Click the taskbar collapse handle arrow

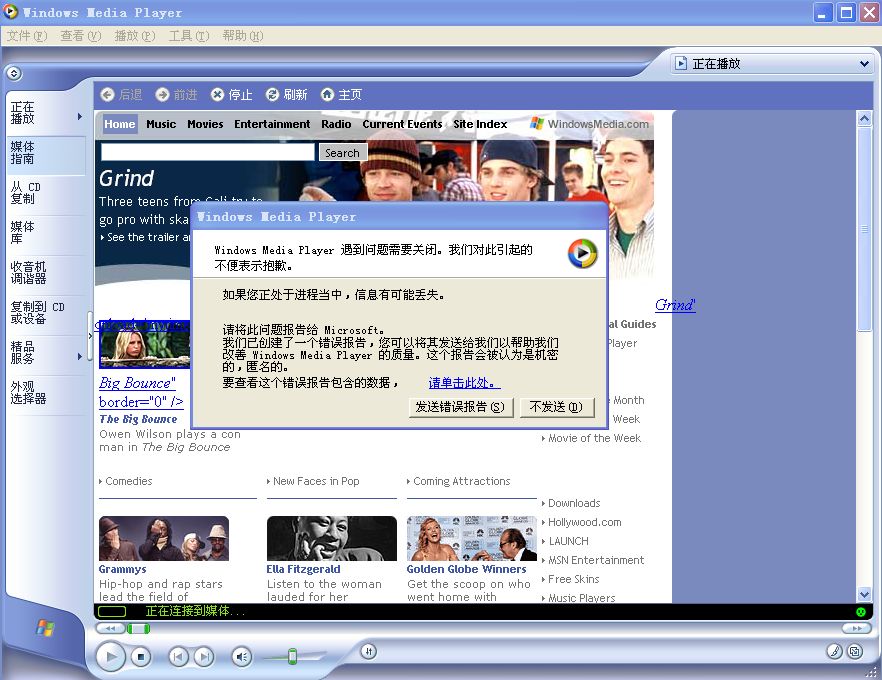[90, 336]
